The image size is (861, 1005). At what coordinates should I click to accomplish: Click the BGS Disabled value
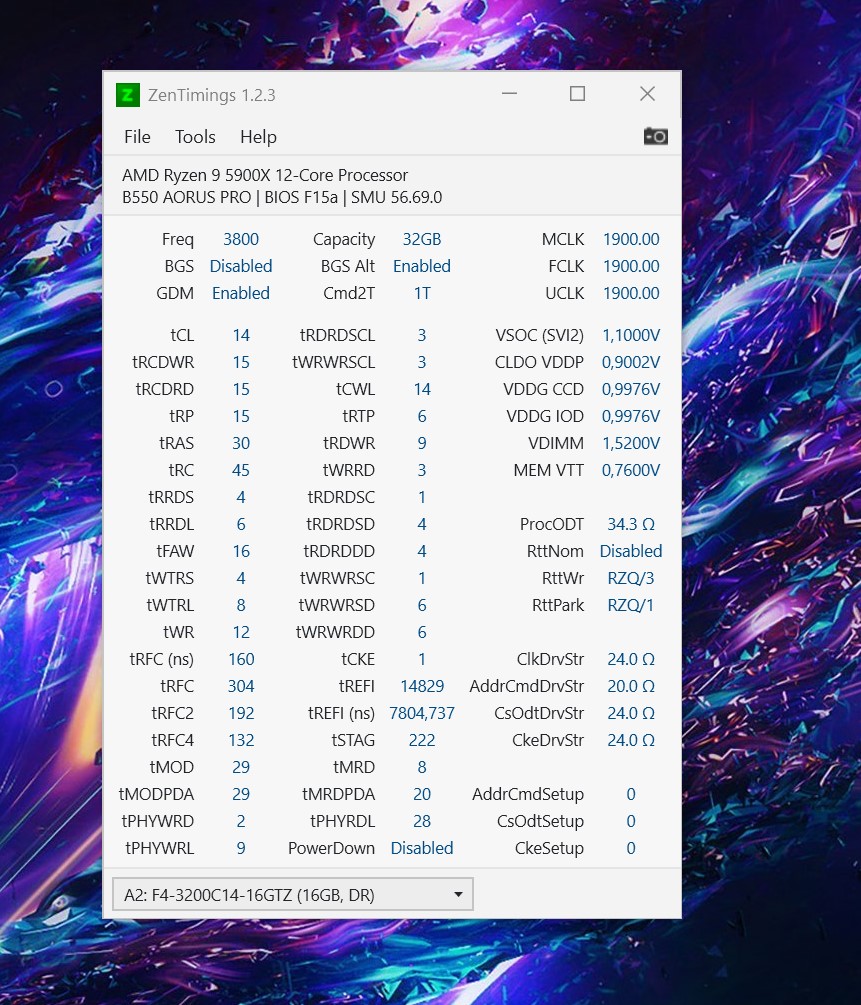click(x=241, y=266)
